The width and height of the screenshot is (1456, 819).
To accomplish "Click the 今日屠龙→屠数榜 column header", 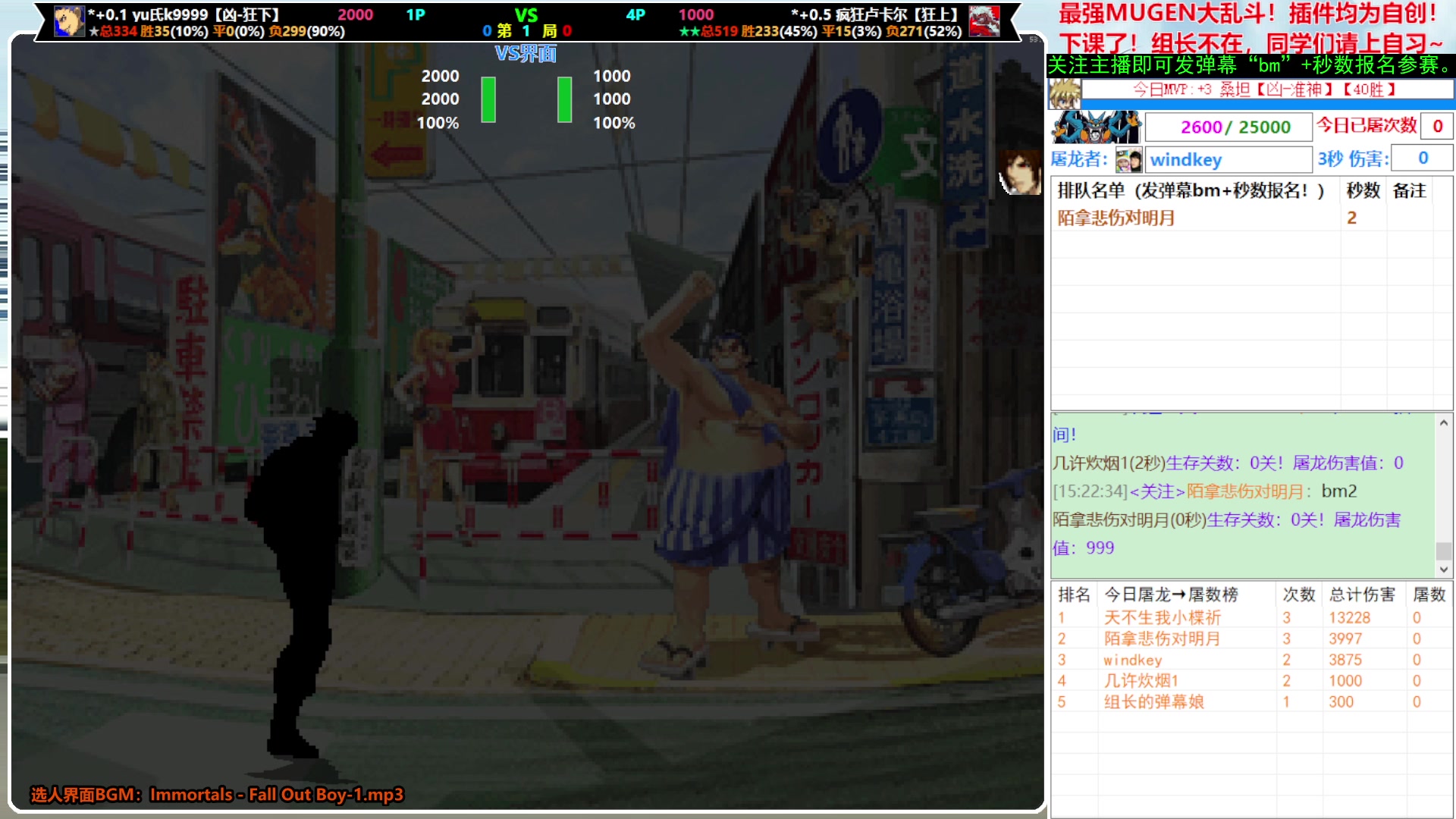I will click(1171, 595).
